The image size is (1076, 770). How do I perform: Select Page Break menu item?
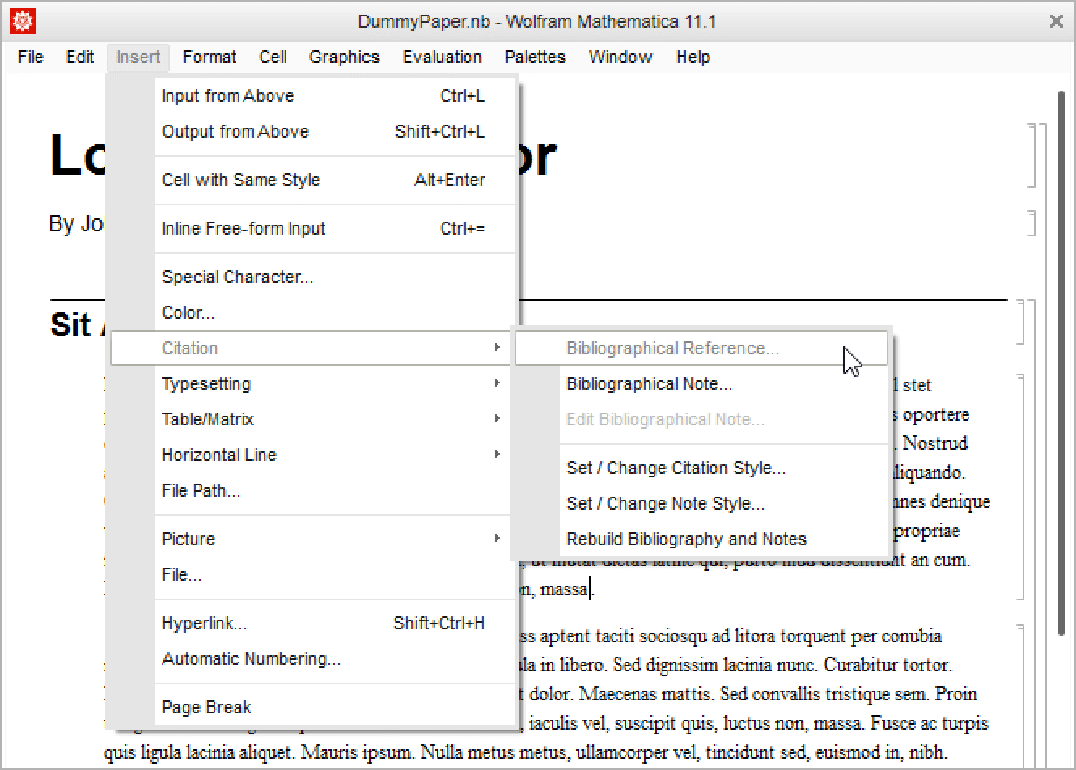pyautogui.click(x=206, y=707)
